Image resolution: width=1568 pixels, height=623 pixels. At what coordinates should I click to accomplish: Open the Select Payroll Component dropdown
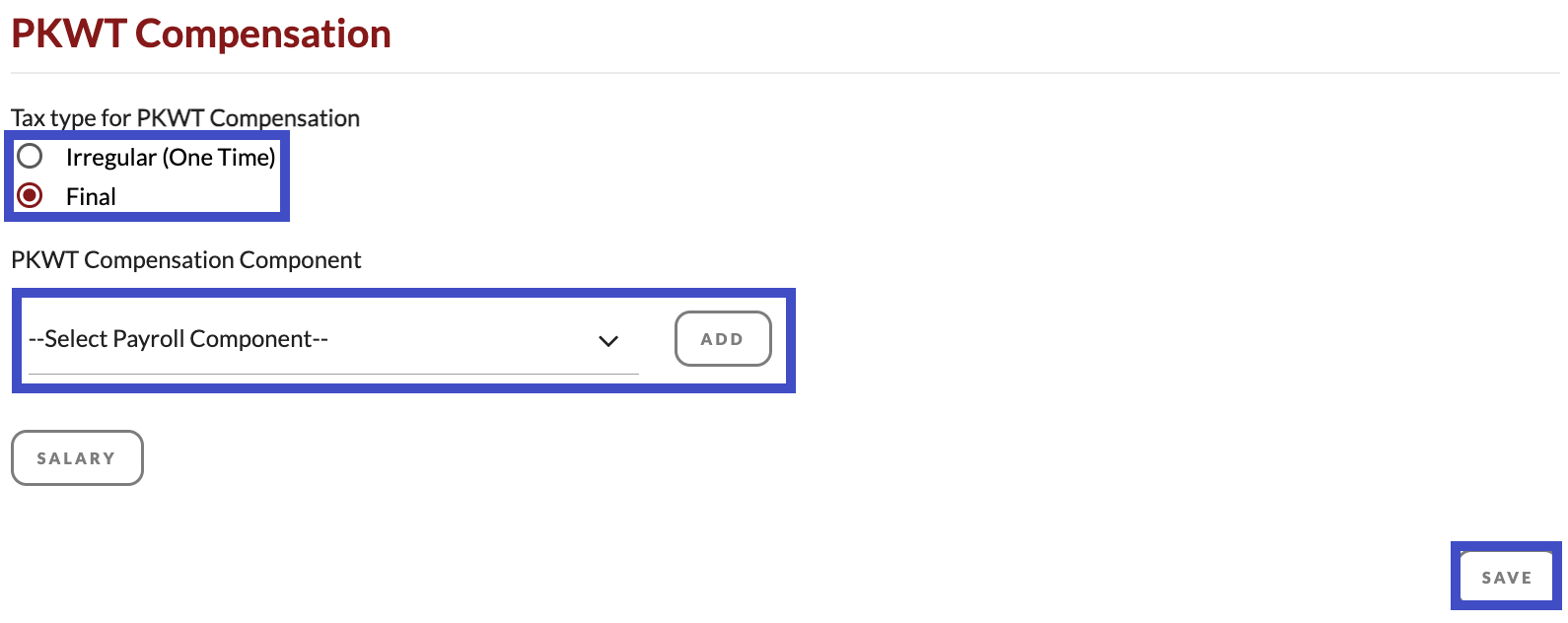pos(333,340)
